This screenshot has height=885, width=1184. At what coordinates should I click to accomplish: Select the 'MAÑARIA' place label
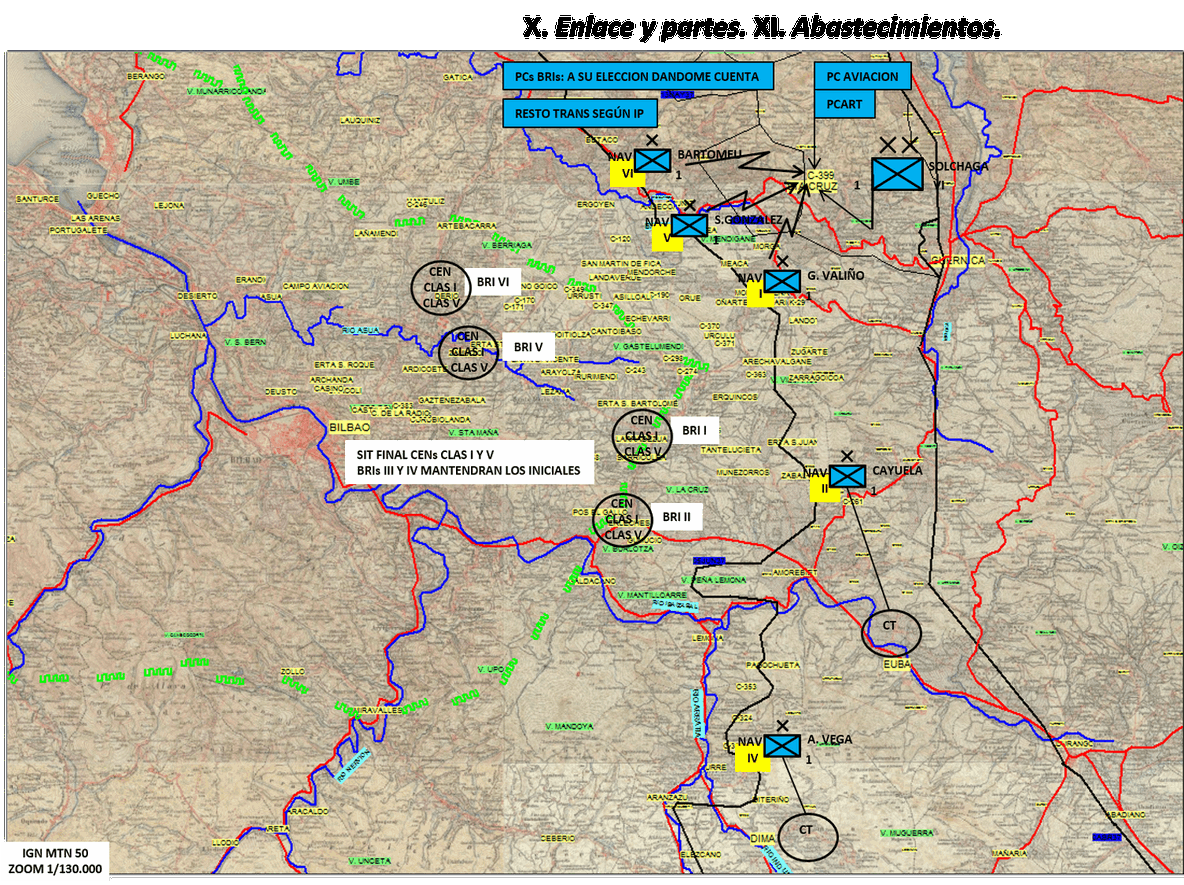click(1009, 853)
